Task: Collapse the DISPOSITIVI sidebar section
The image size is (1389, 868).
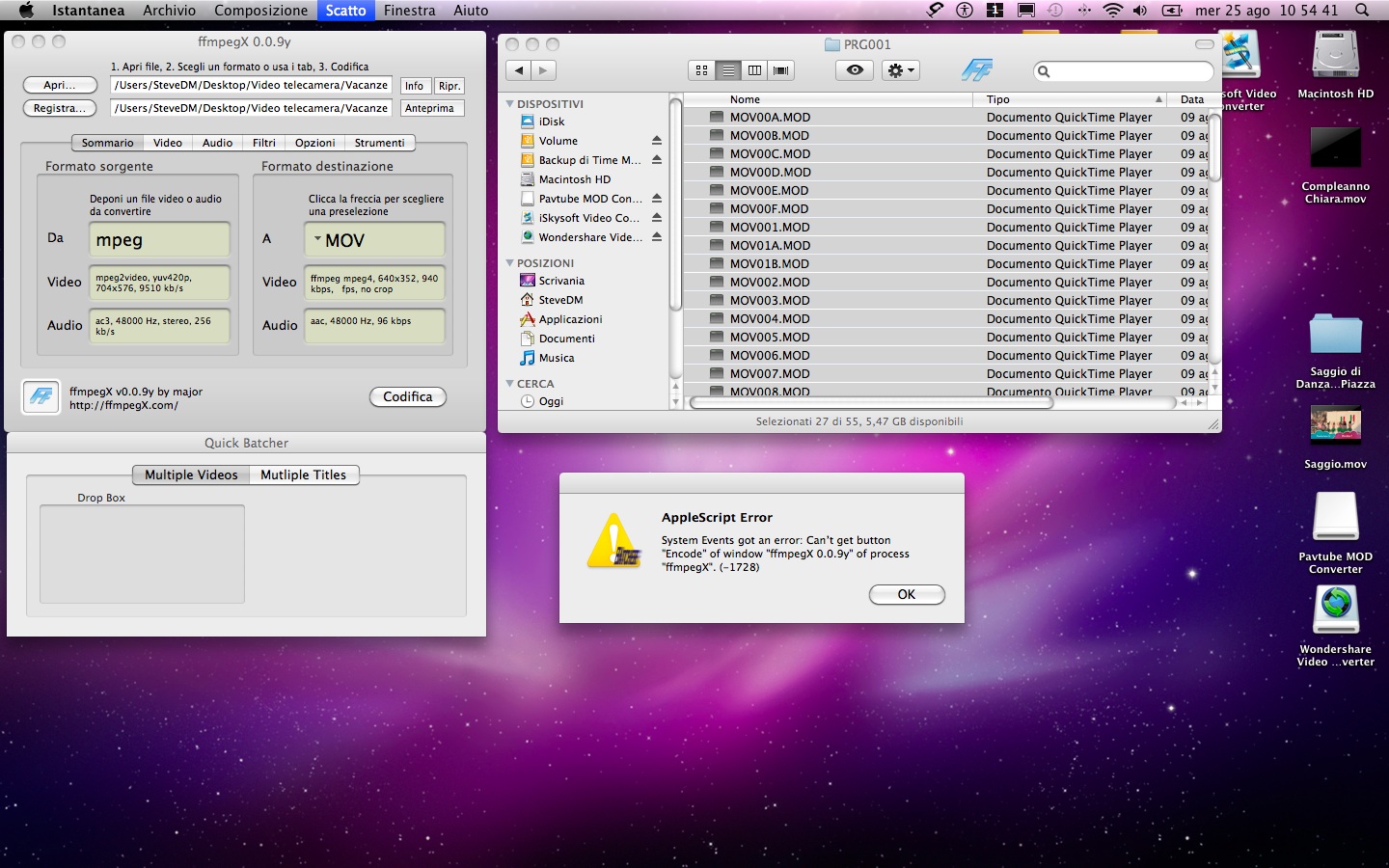Action: pyautogui.click(x=510, y=103)
